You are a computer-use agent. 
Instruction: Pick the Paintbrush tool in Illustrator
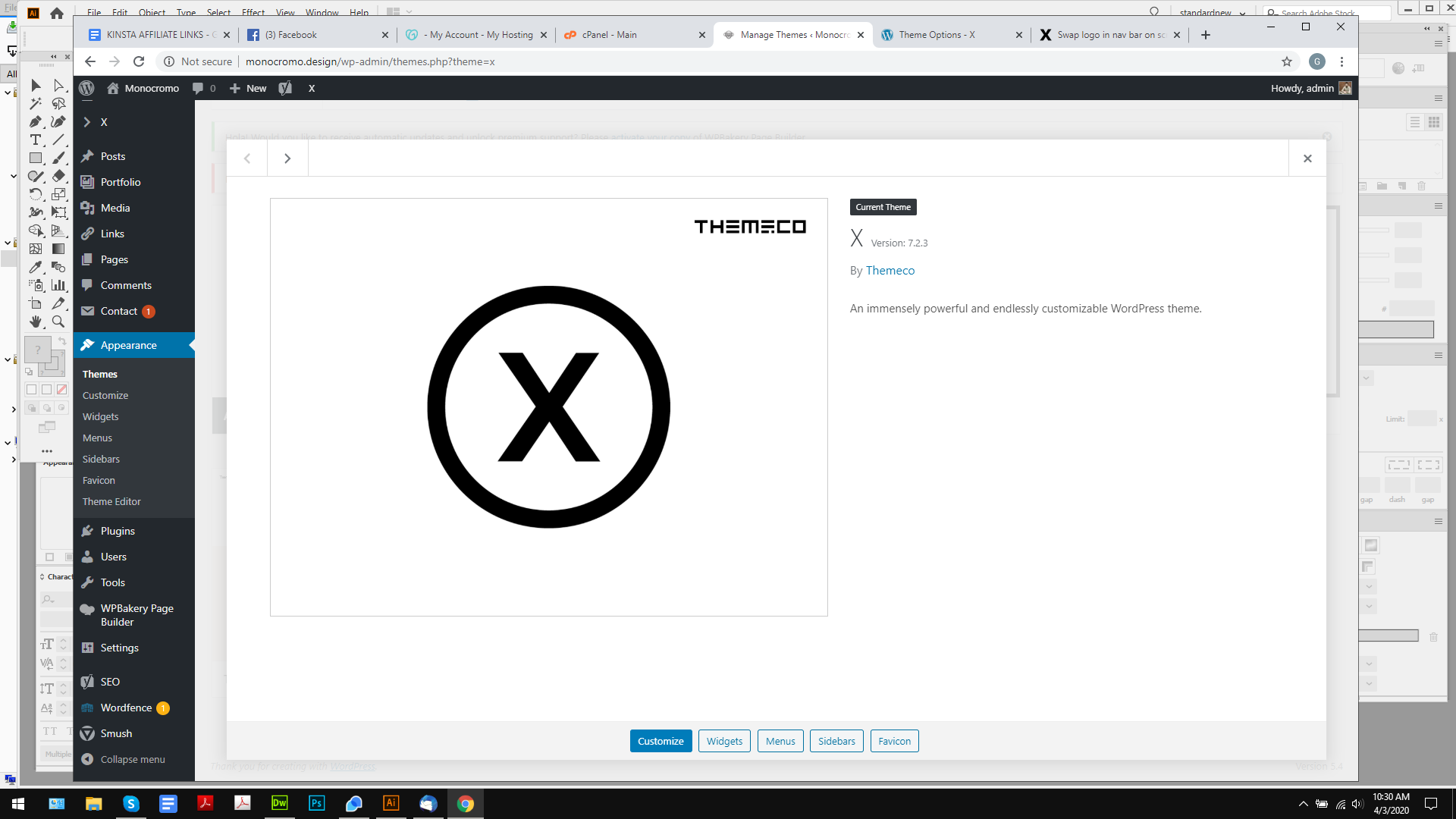point(58,158)
